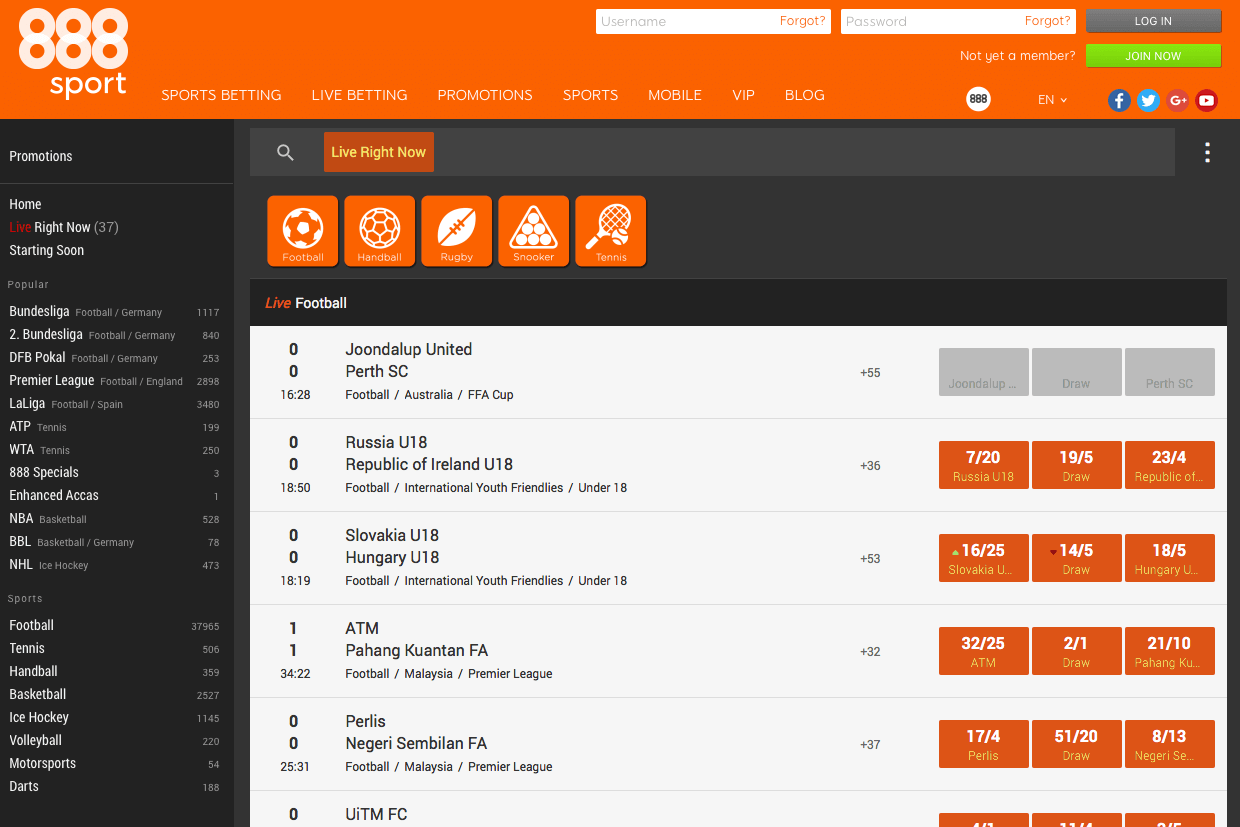Click the search magnifier icon
This screenshot has width=1240, height=827.
285,152
